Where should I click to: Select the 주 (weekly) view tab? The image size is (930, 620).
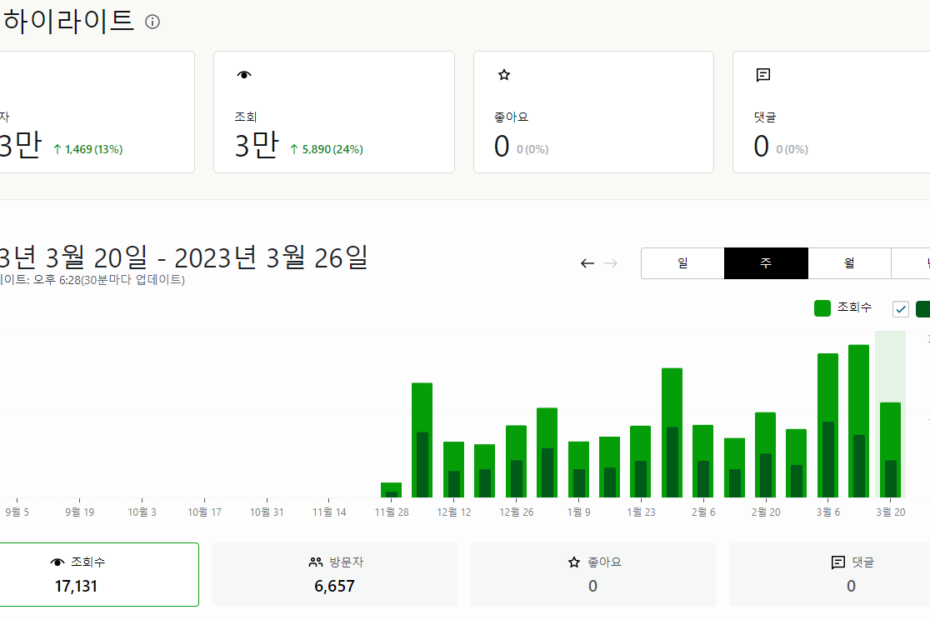(x=765, y=263)
